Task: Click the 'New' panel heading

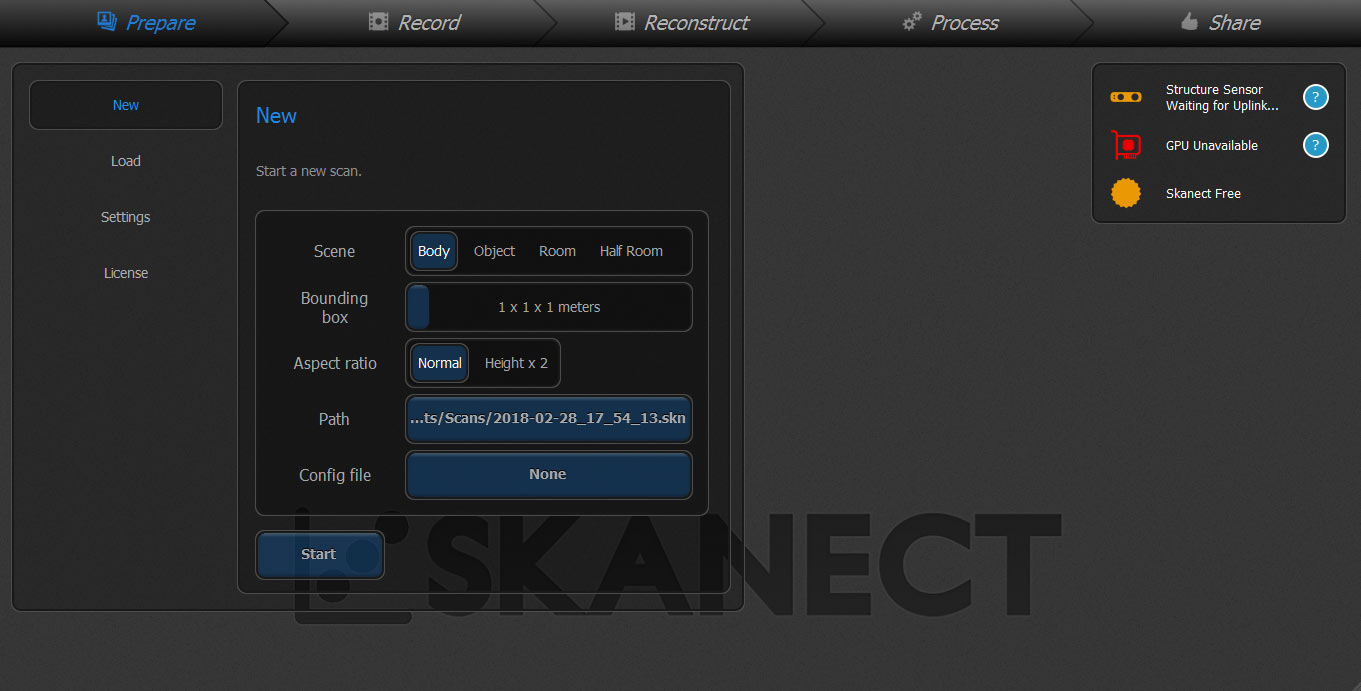Action: pyautogui.click(x=276, y=116)
